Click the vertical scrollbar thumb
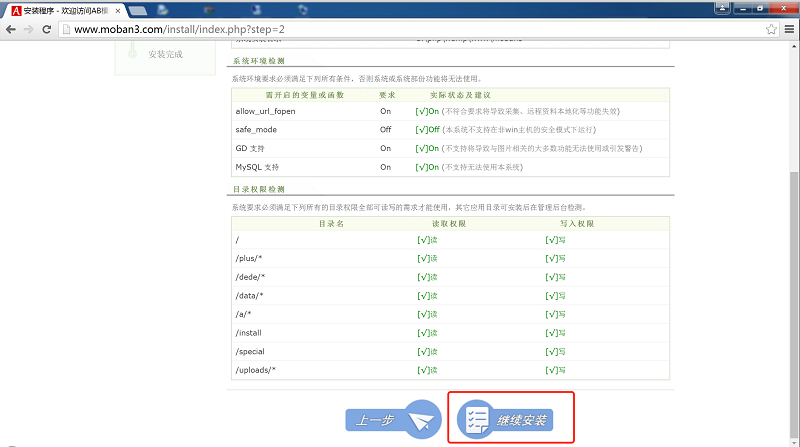 pos(793,300)
